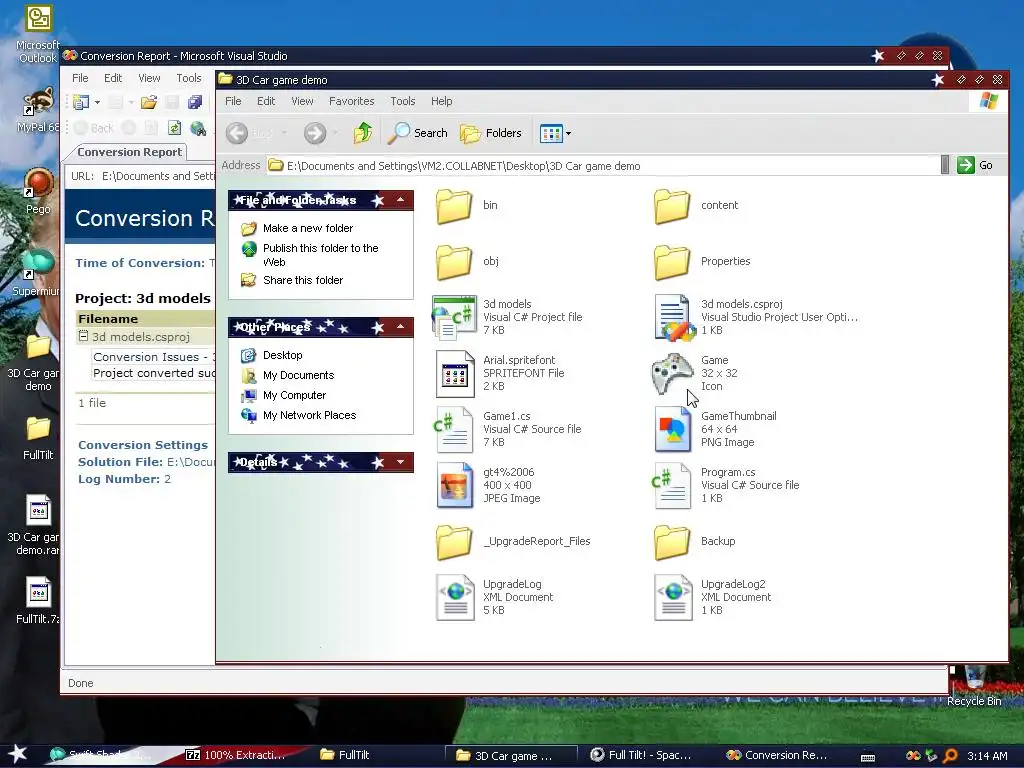
Task: Click the Go button next to address bar
Action: pyautogui.click(x=975, y=165)
